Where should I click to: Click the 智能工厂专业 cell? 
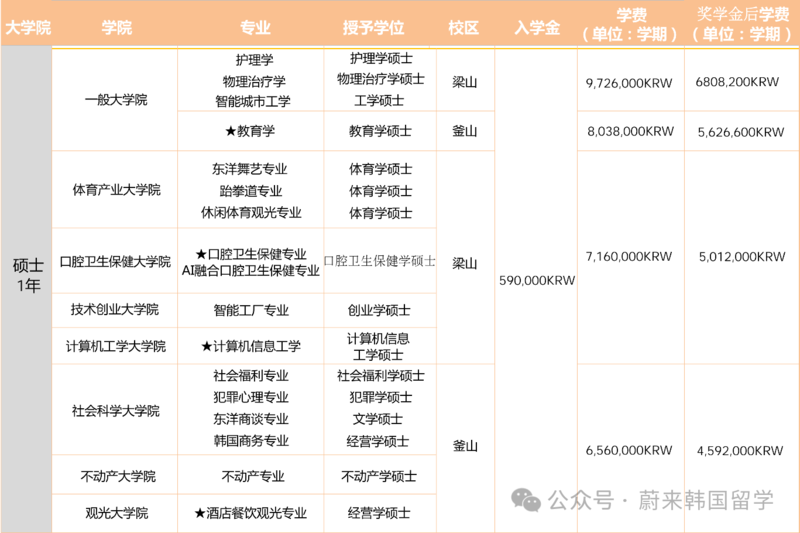[251, 310]
